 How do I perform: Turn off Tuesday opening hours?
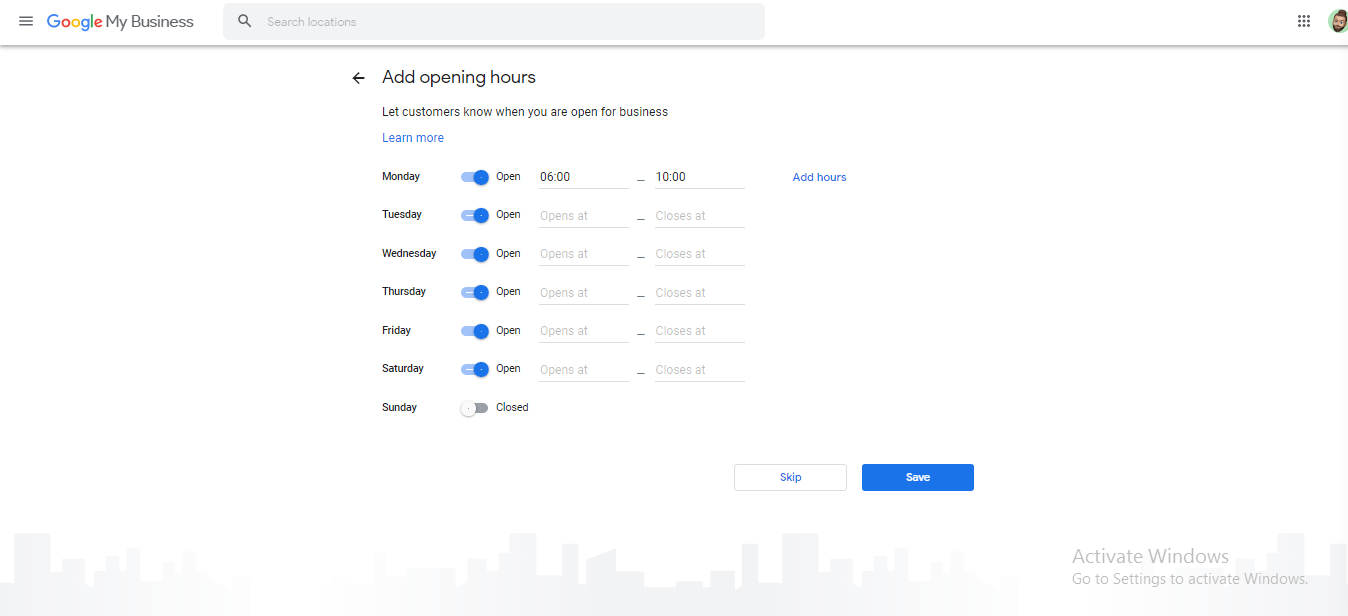(475, 215)
